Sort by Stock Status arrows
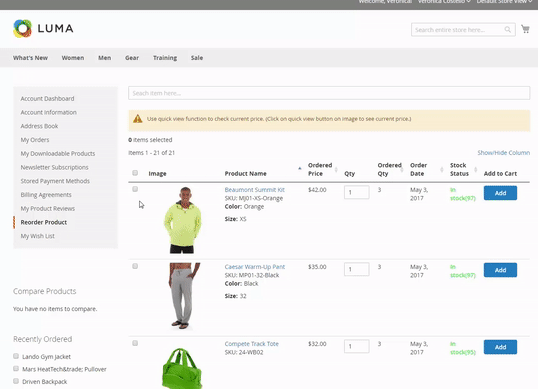Image resolution: width=538 pixels, height=389 pixels. pos(476,169)
